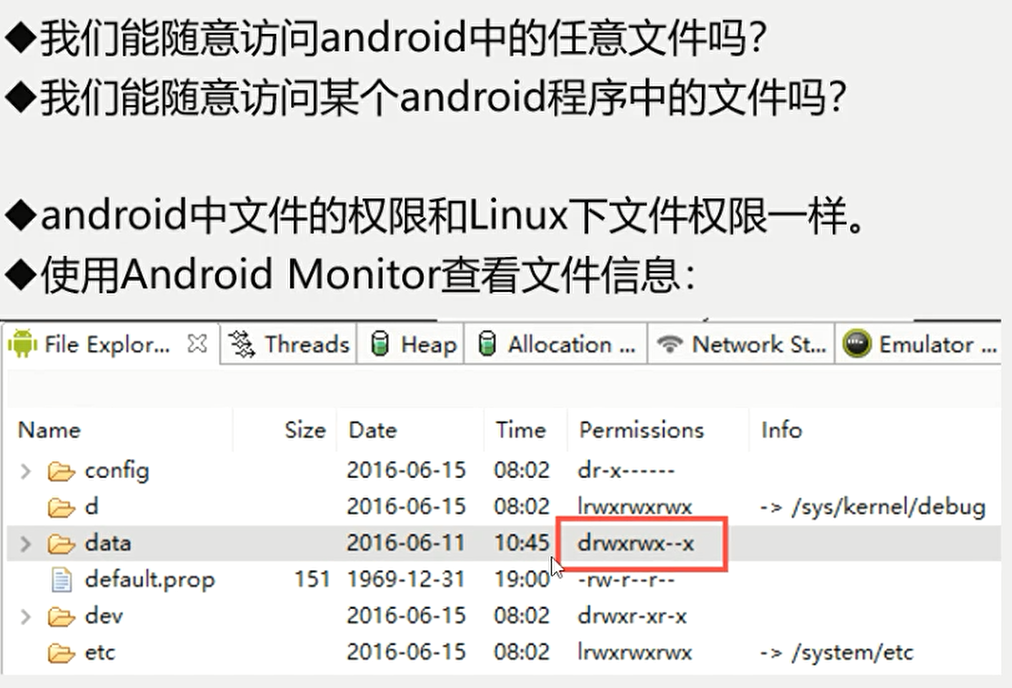Image resolution: width=1012 pixels, height=688 pixels.
Task: Select the data row name
Action: 108,543
